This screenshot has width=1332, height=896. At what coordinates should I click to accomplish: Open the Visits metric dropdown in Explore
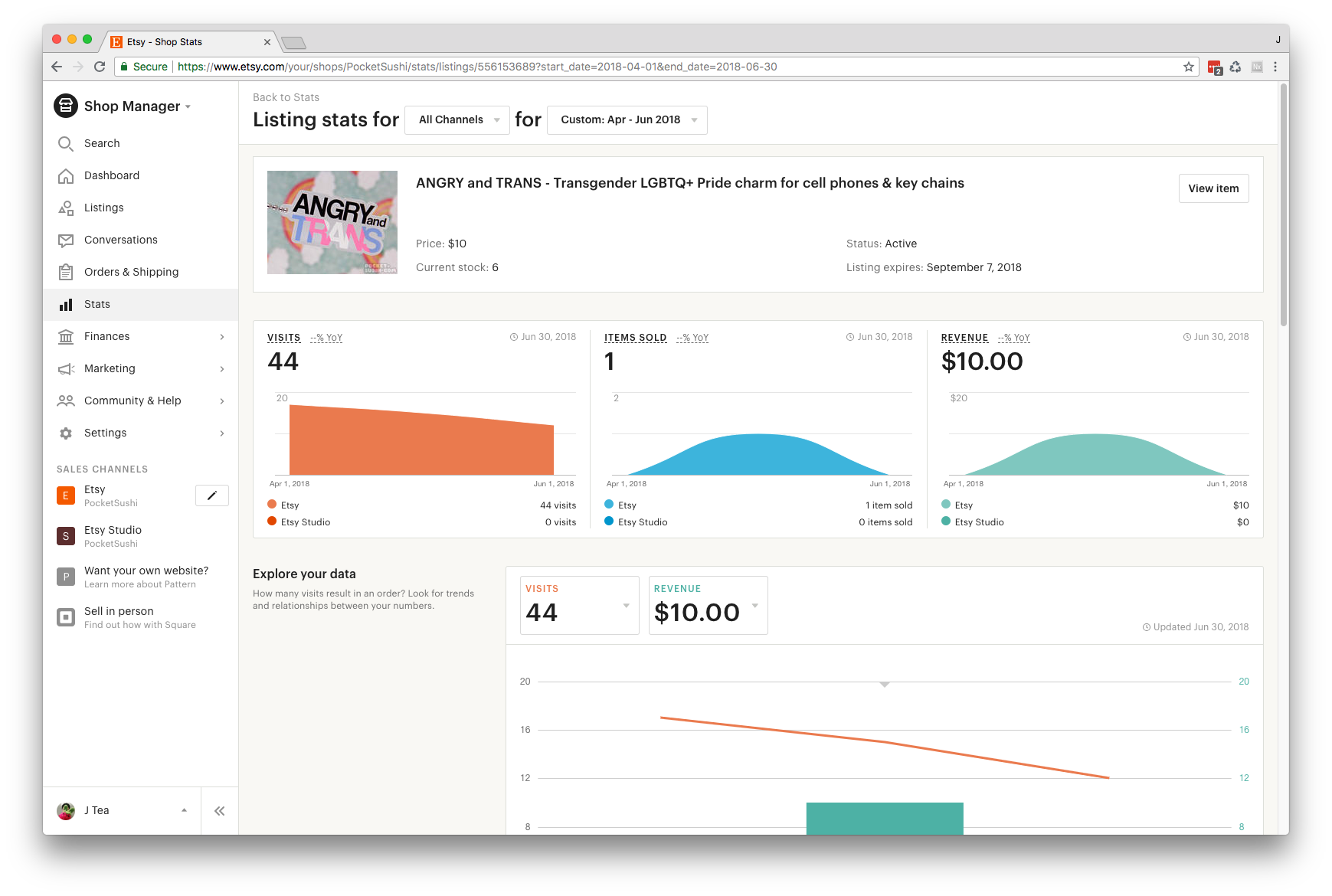(x=580, y=605)
